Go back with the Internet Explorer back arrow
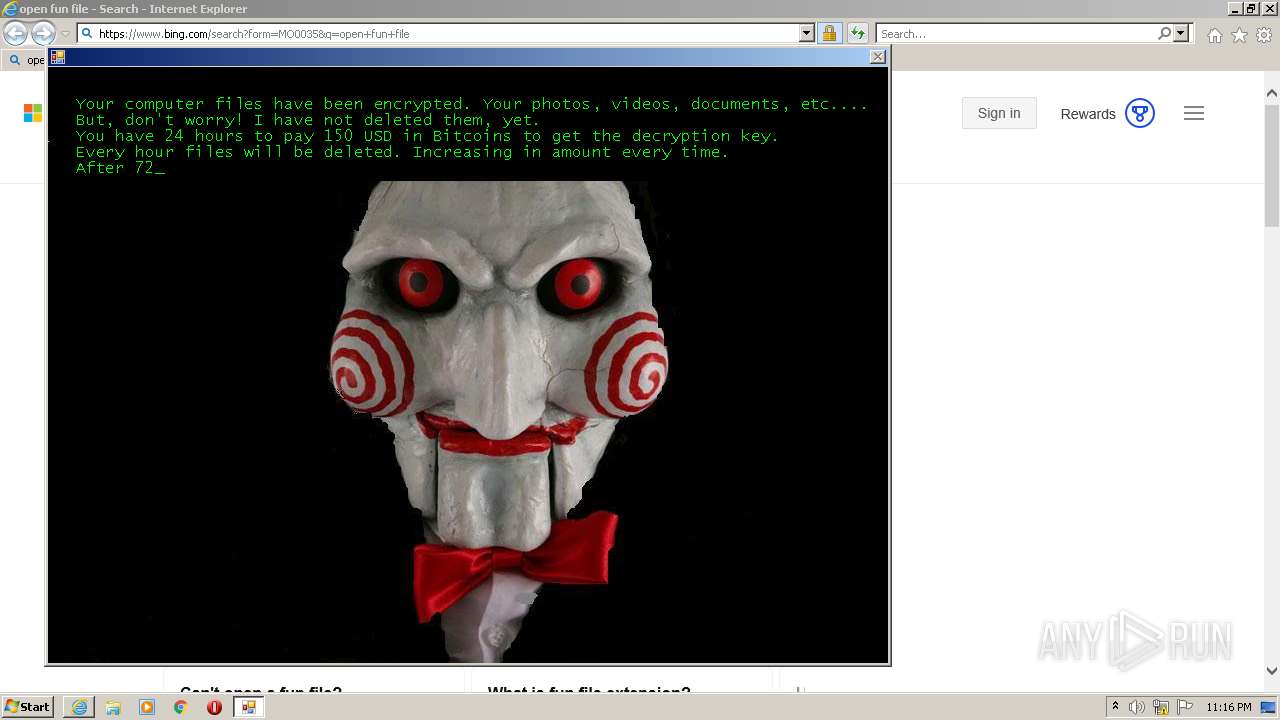Image resolution: width=1280 pixels, height=720 pixels. pyautogui.click(x=15, y=34)
